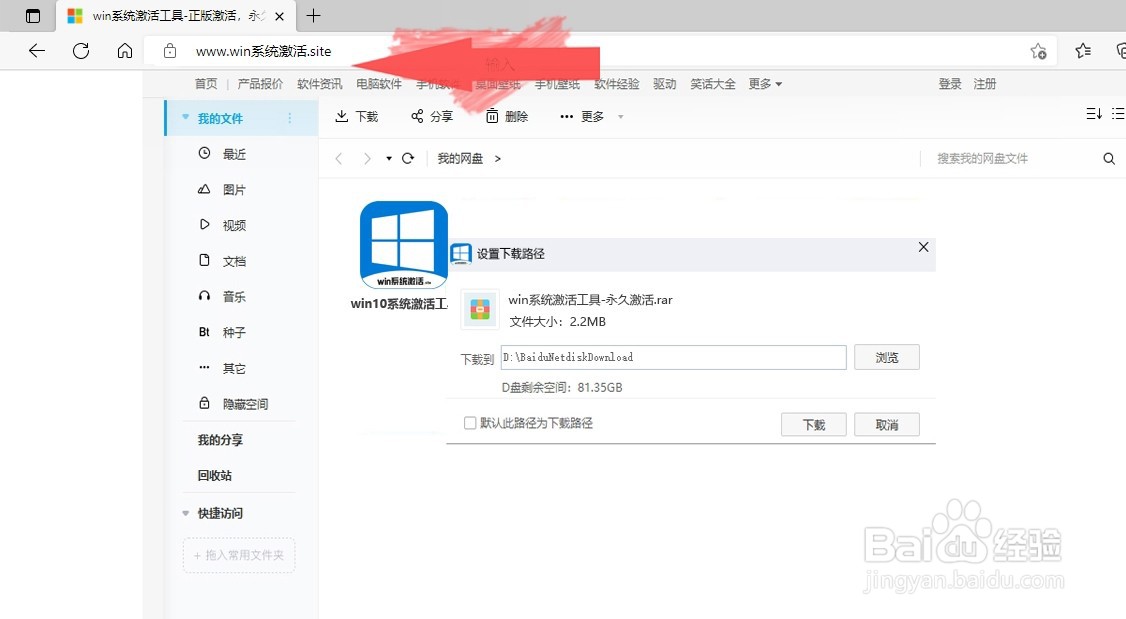The height and width of the screenshot is (619, 1126).
Task: Refresh the netdisk file list
Action: (x=408, y=157)
